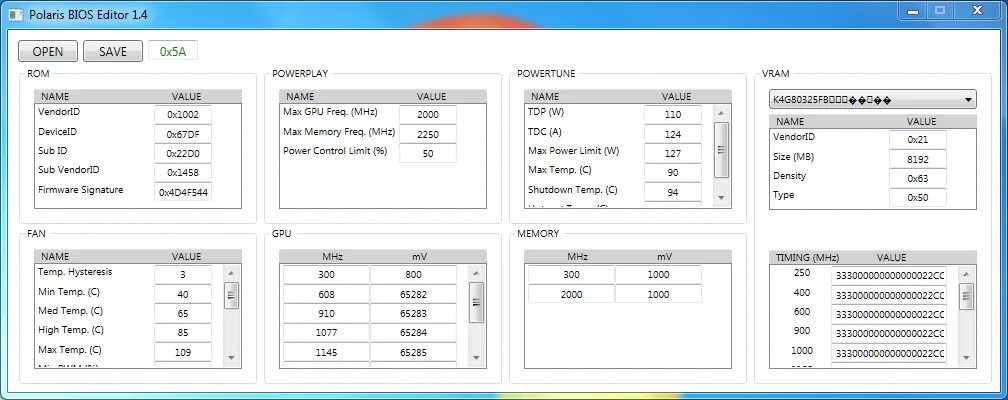Click the POWERTUNE scroll up arrow
This screenshot has width=1008, height=400.
point(721,113)
